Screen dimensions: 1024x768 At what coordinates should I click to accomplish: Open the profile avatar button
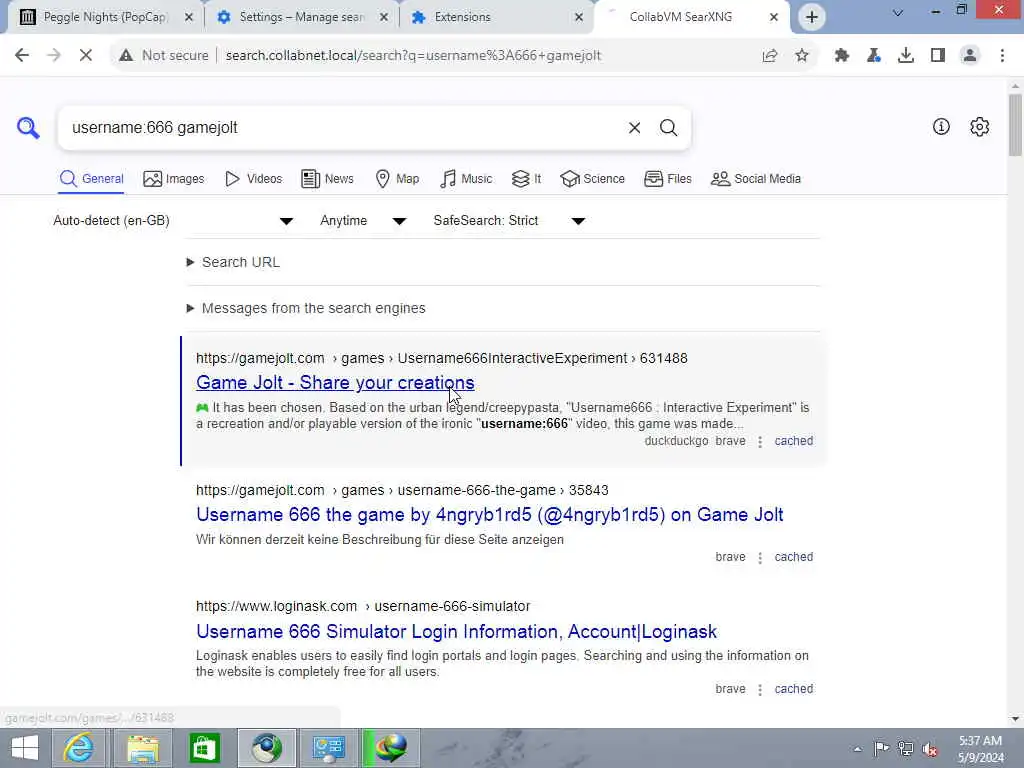970,56
